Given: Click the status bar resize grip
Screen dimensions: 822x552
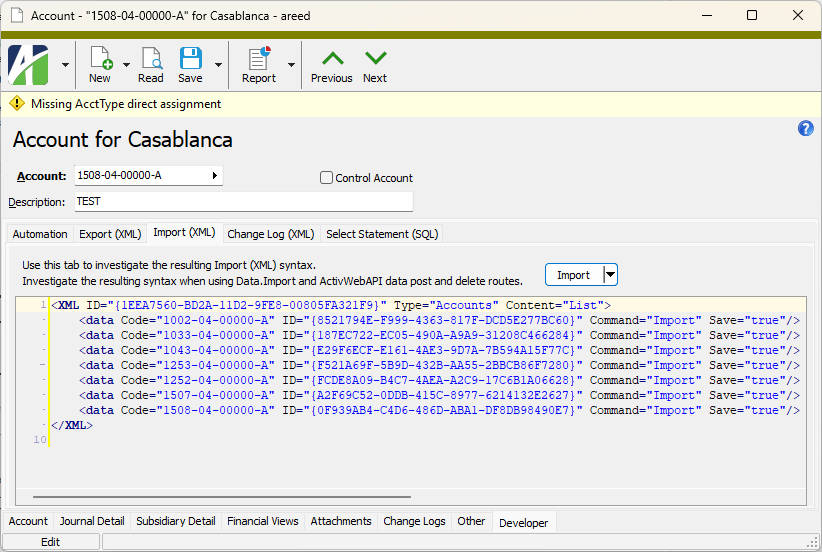Looking at the screenshot, I should (x=813, y=543).
